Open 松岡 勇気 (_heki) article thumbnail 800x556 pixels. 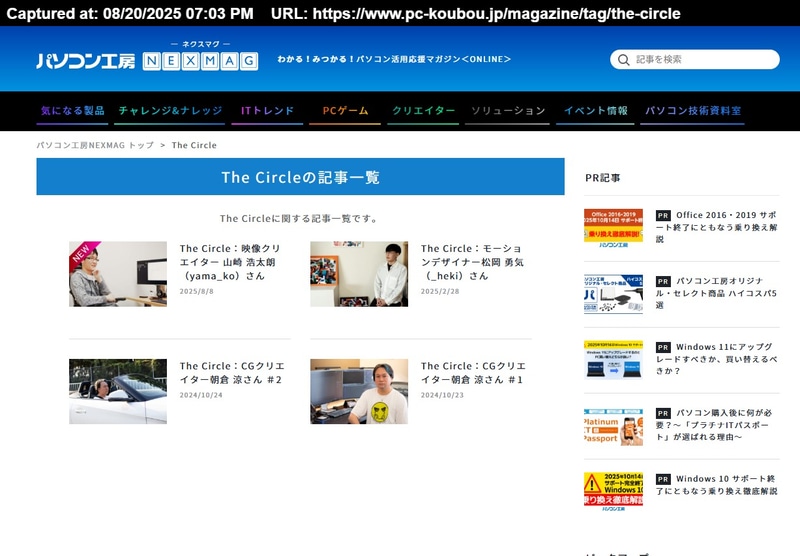pyautogui.click(x=359, y=274)
